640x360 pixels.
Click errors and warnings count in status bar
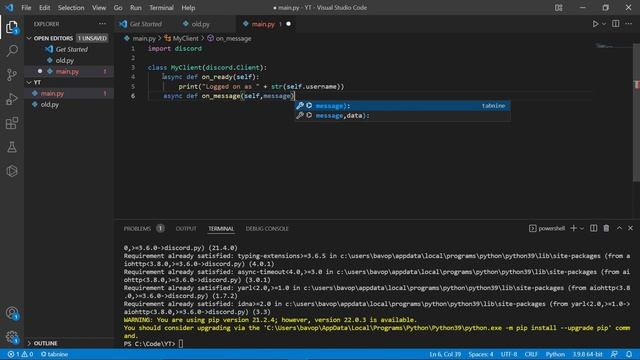click(x=20, y=354)
